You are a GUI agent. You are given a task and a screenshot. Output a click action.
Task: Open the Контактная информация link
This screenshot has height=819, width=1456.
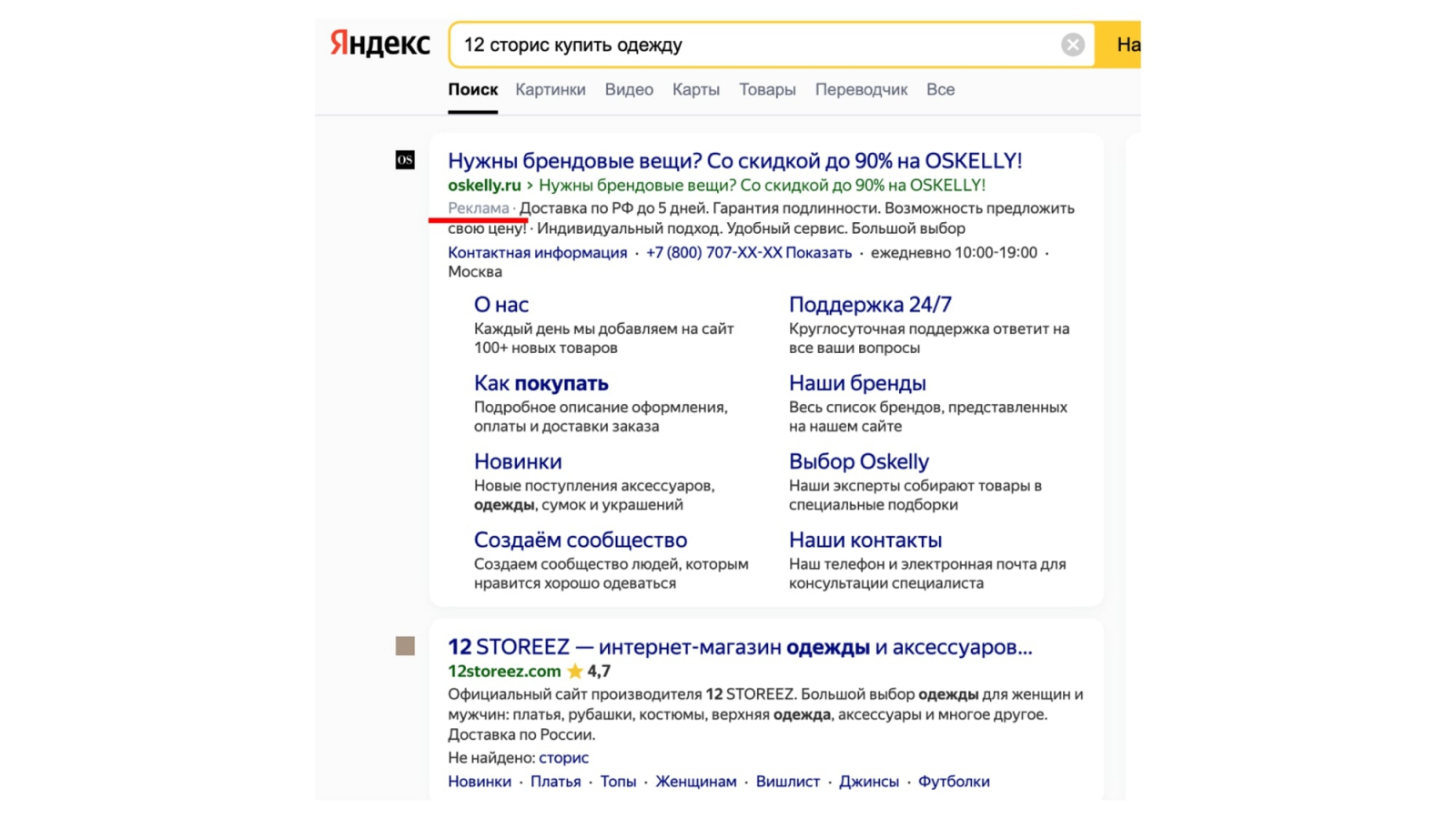click(537, 253)
